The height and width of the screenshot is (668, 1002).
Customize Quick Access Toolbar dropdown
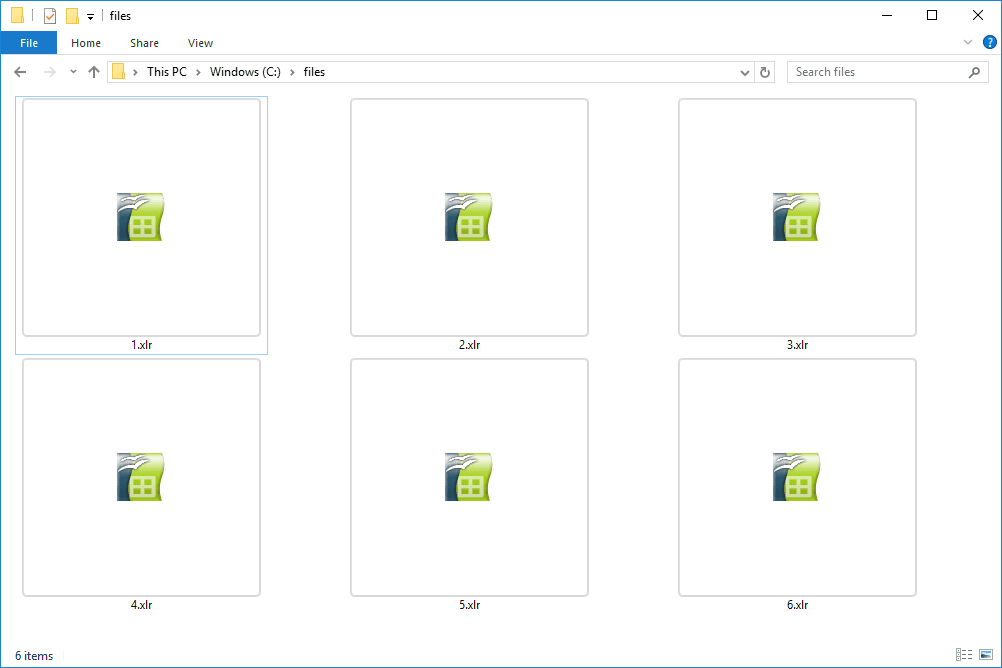90,17
